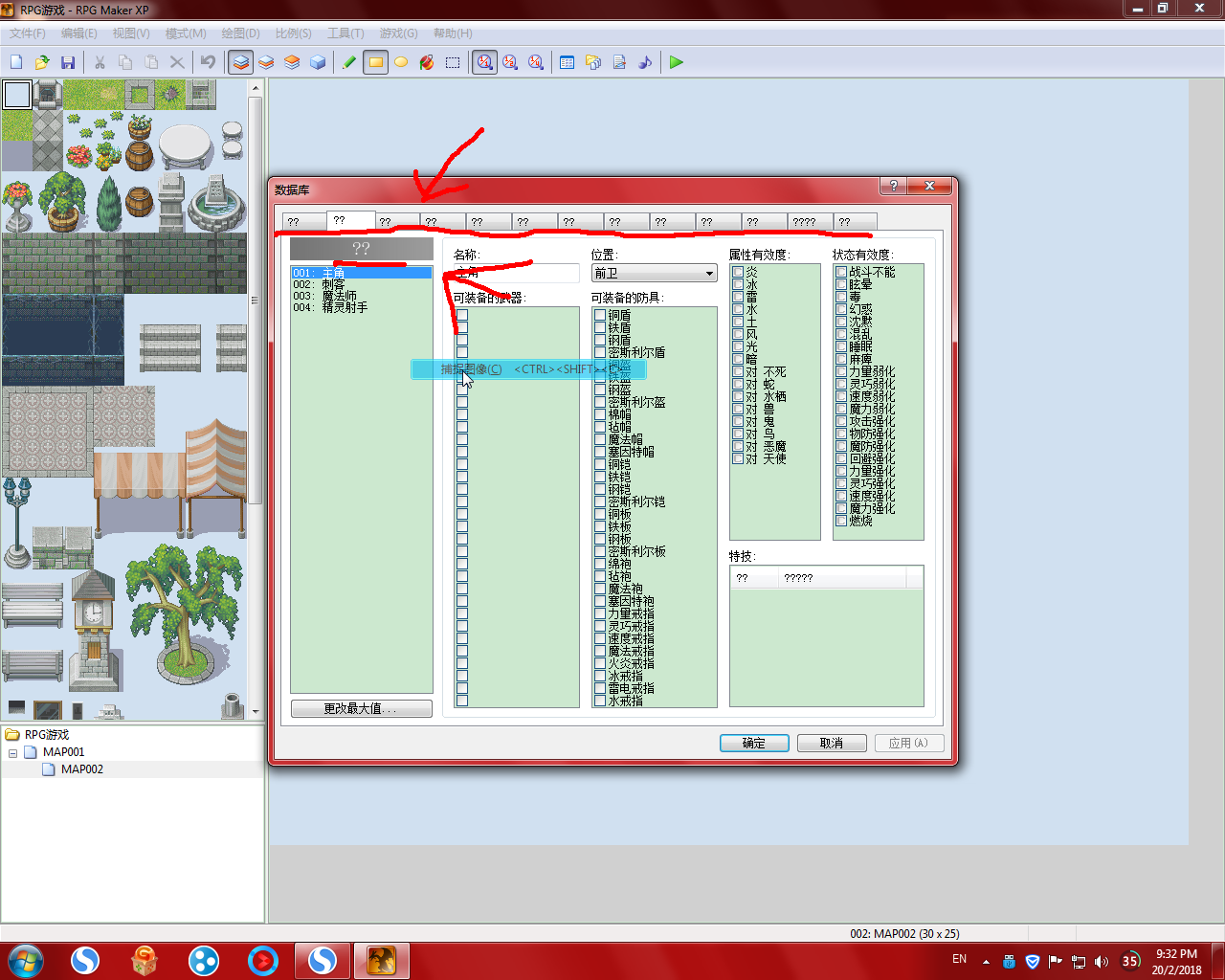Image resolution: width=1225 pixels, height=980 pixels.
Task: Click the database dialog help ? button
Action: pyautogui.click(x=893, y=186)
